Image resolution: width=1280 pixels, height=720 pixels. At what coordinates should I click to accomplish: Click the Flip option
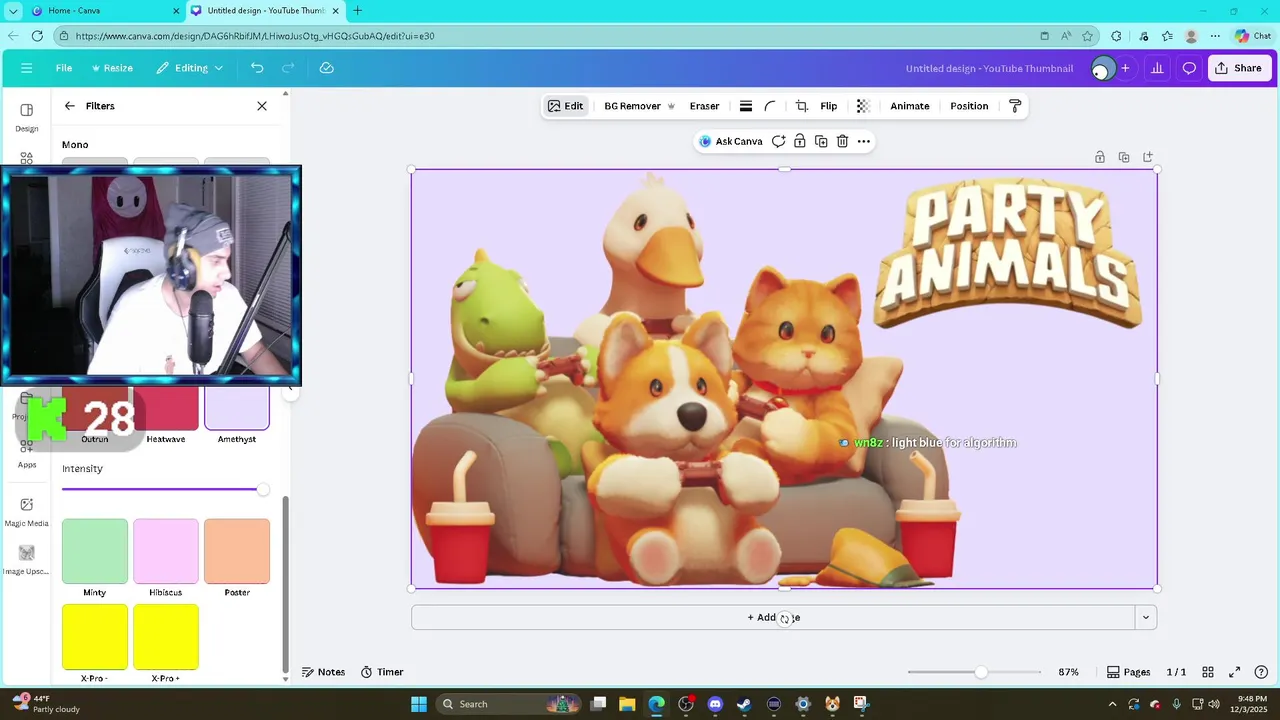pos(829,106)
